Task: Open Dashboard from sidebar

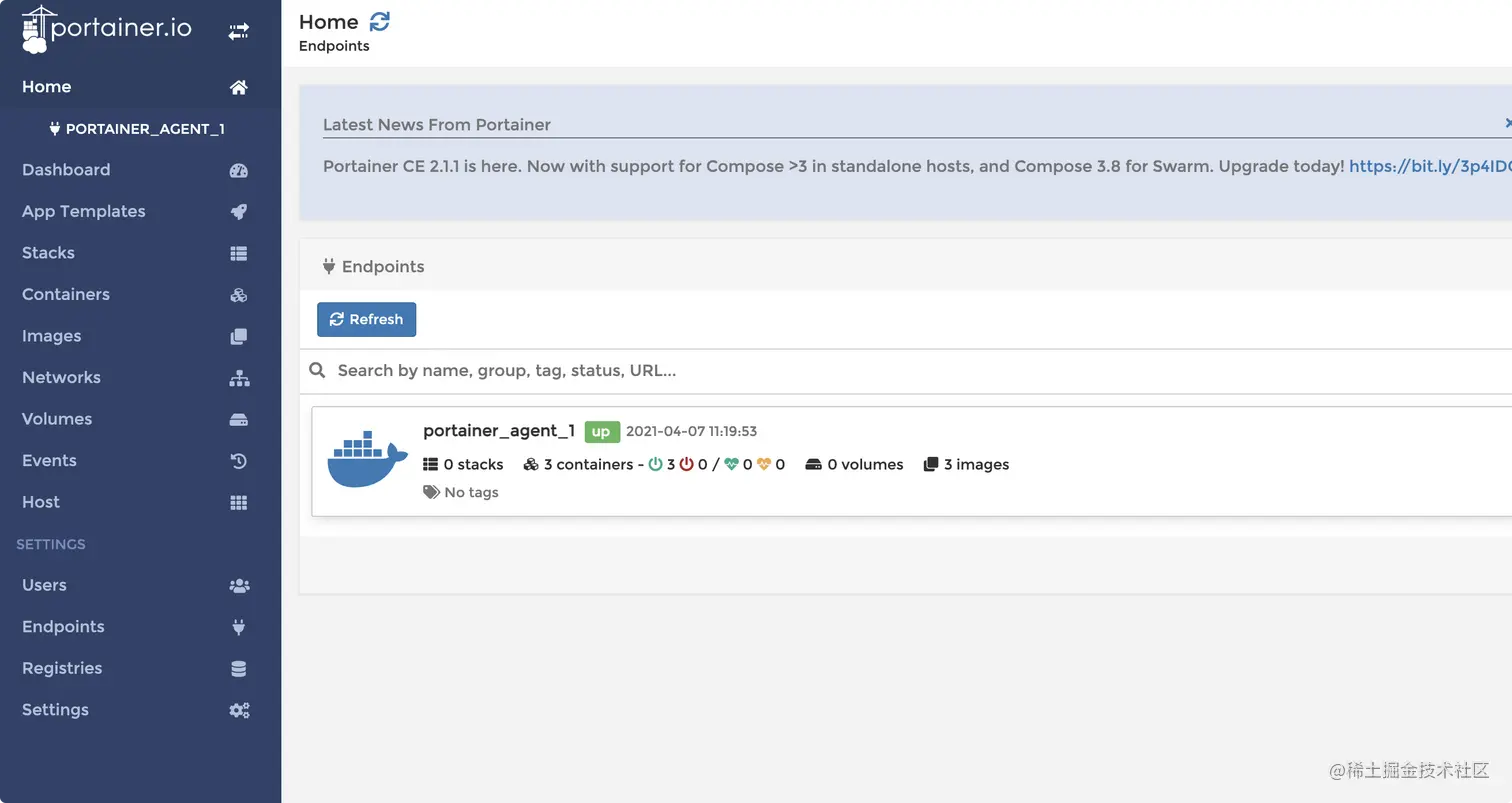Action: pos(66,170)
